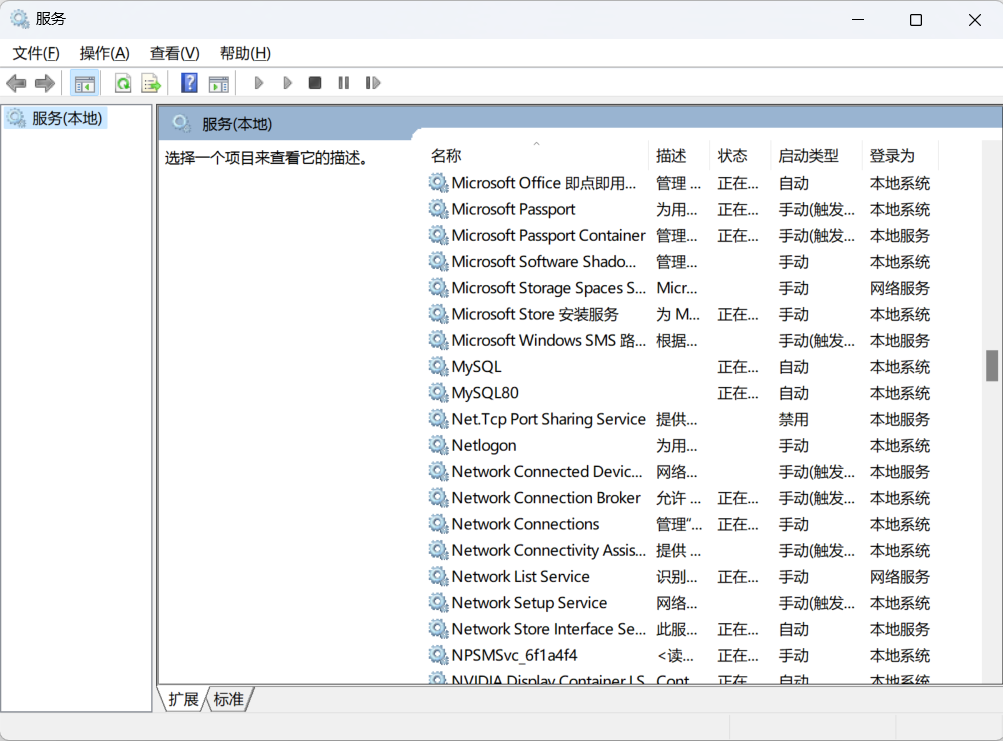Open the 操作 menu
Viewport: 1003px width, 741px height.
(x=103, y=53)
